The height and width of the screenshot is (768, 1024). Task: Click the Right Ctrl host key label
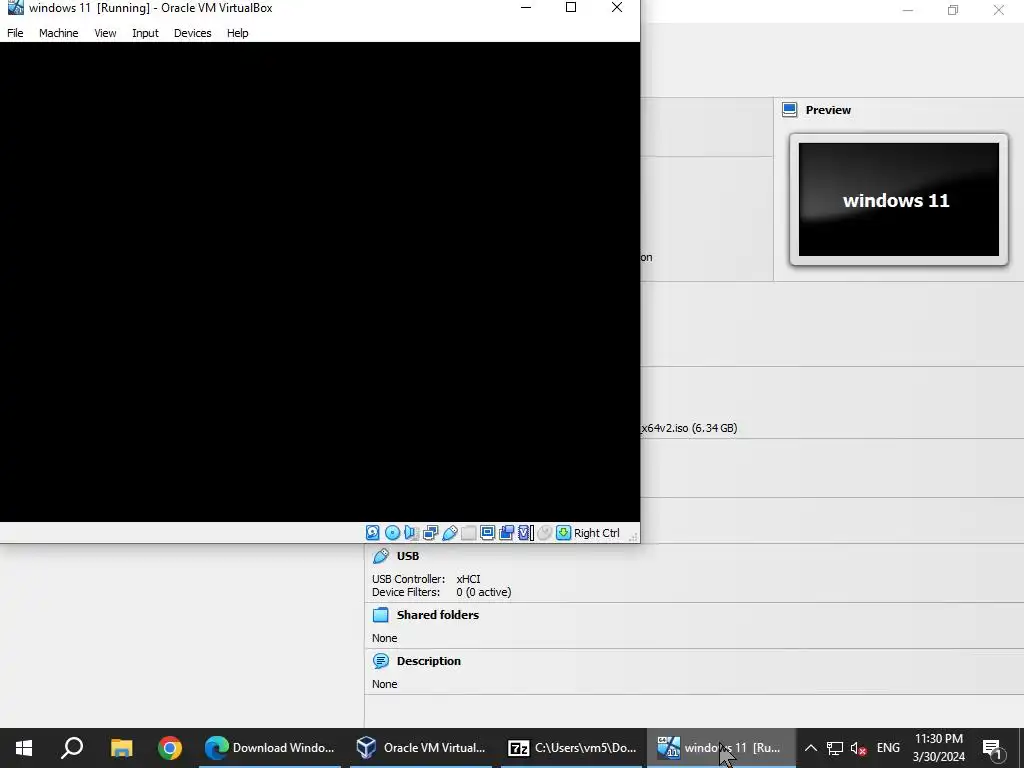pyautogui.click(x=596, y=533)
